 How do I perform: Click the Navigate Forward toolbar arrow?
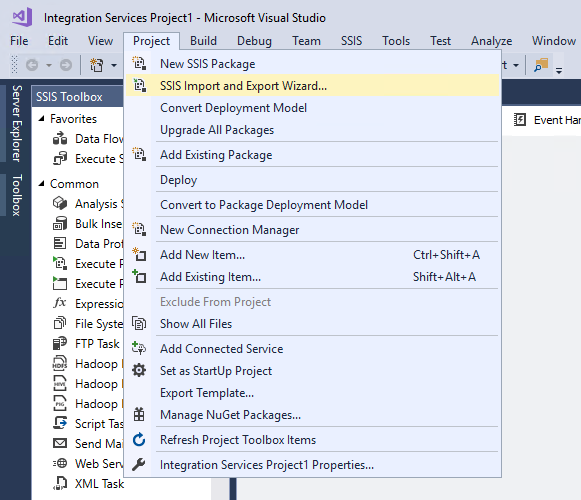click(x=66, y=65)
